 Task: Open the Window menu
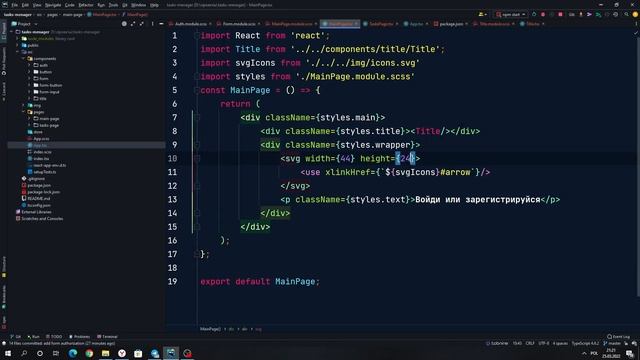(x=138, y=5)
